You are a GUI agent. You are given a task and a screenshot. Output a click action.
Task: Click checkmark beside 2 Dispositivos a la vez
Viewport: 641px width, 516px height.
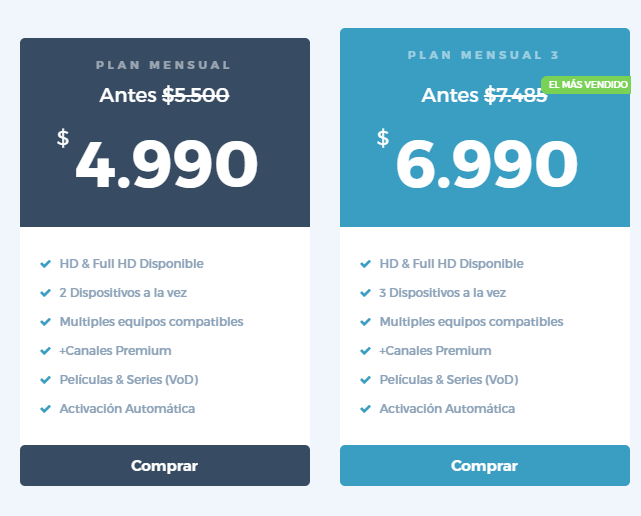coord(45,293)
